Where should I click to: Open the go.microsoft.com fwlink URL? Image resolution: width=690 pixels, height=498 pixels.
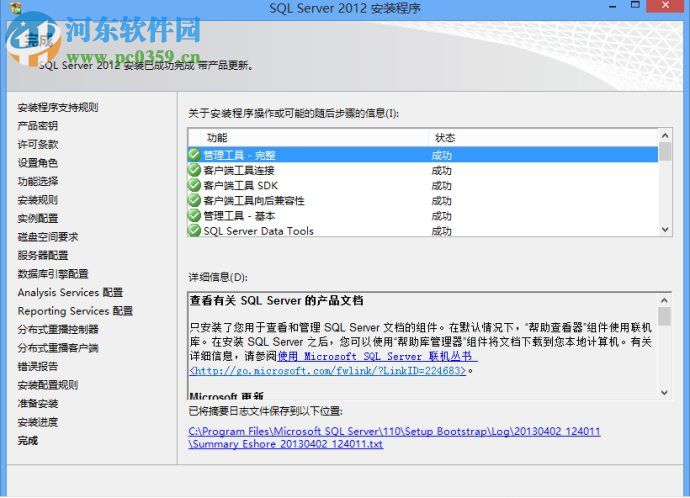point(327,370)
